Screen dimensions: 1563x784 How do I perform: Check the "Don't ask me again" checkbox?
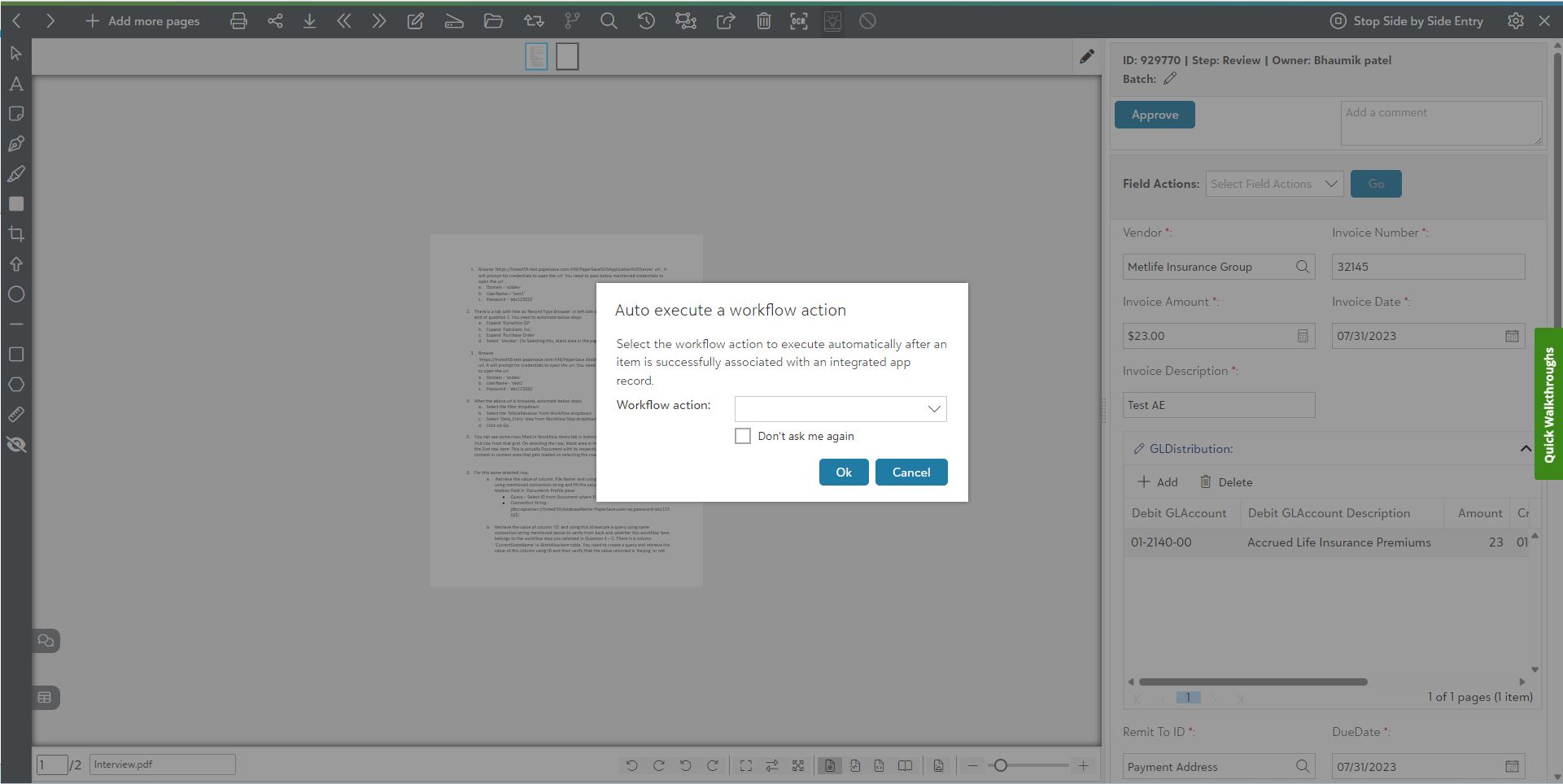coord(743,436)
